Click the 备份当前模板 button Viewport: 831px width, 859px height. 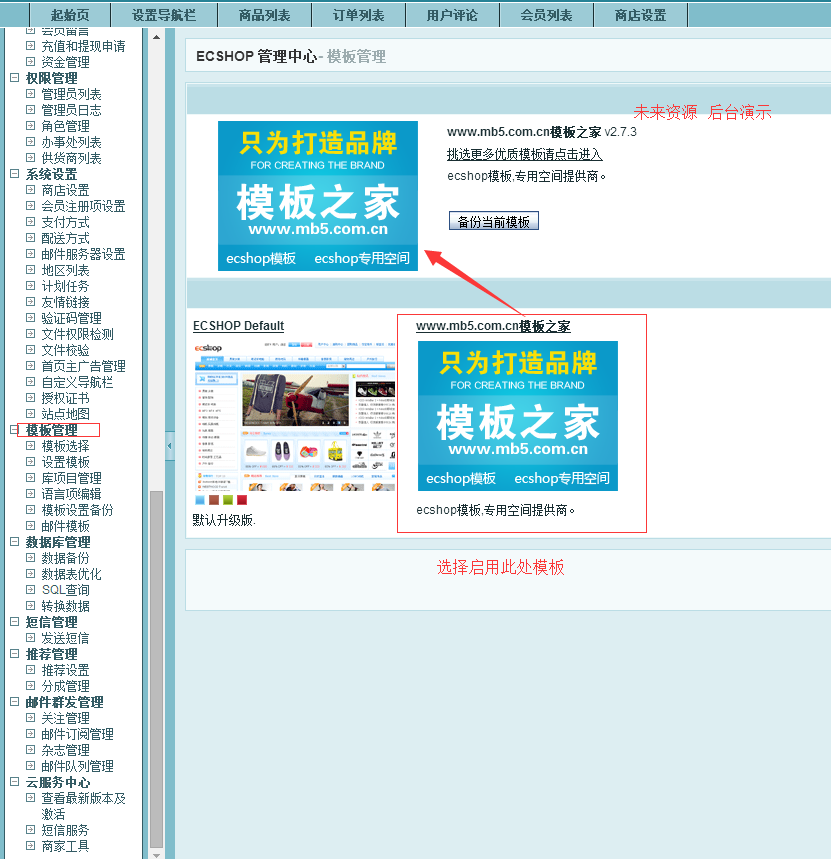pos(494,221)
